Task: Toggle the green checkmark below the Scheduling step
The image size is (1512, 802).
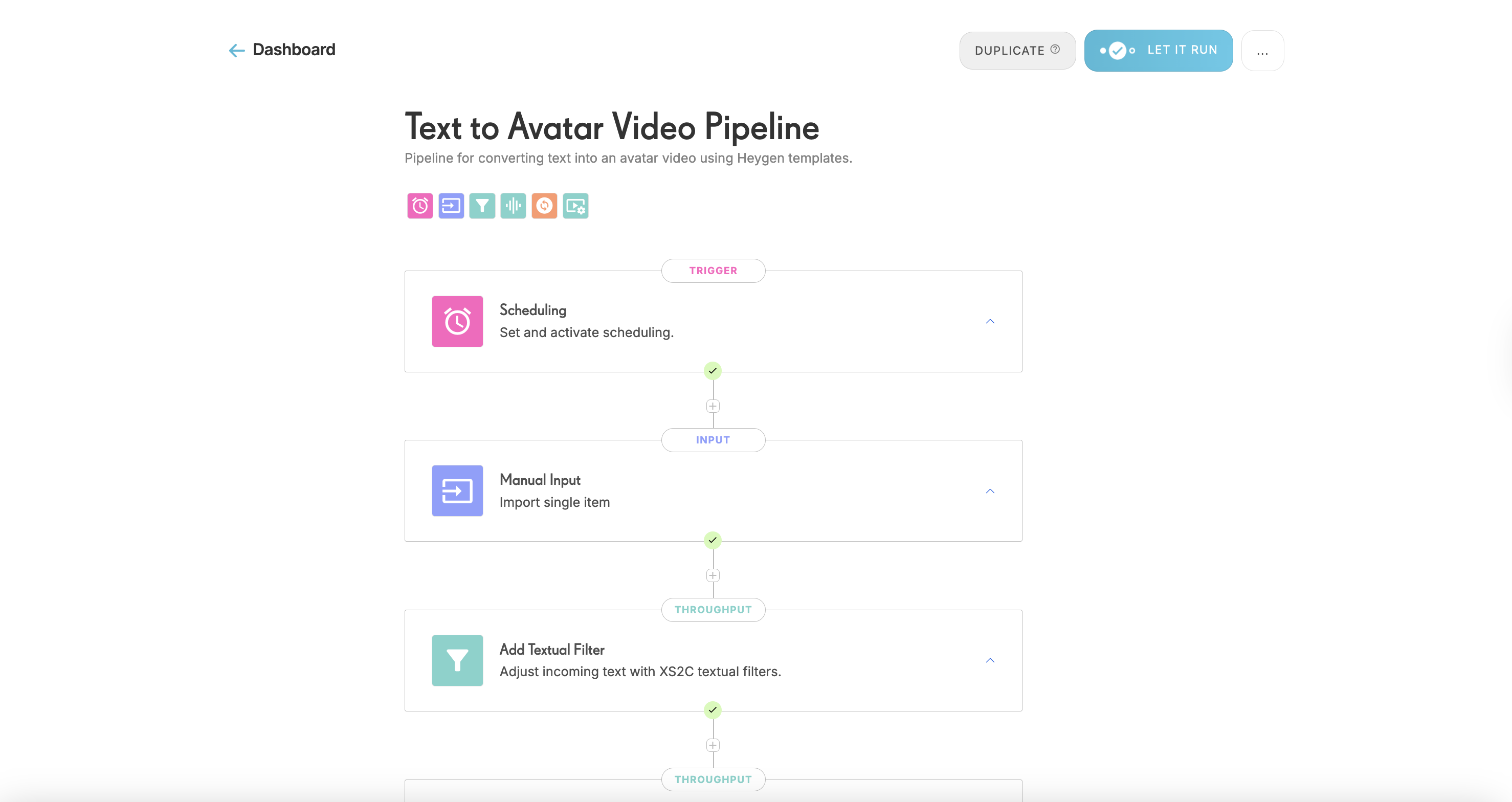Action: [x=713, y=370]
